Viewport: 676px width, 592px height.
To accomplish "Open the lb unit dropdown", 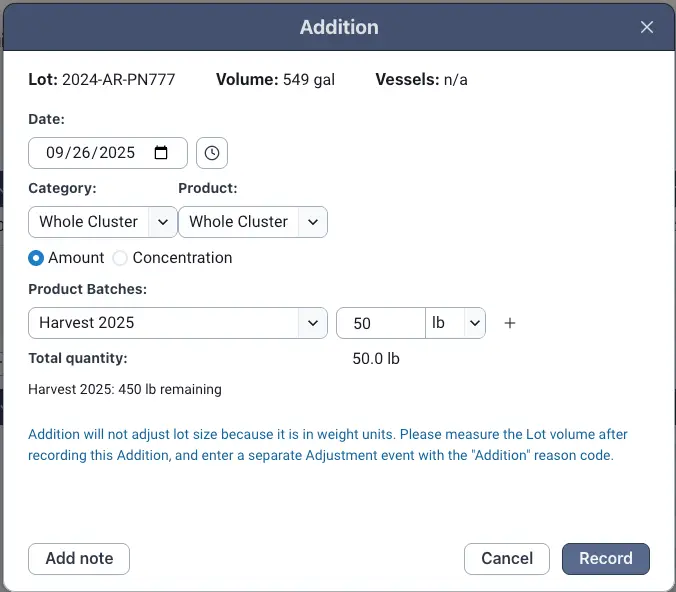I will (455, 323).
